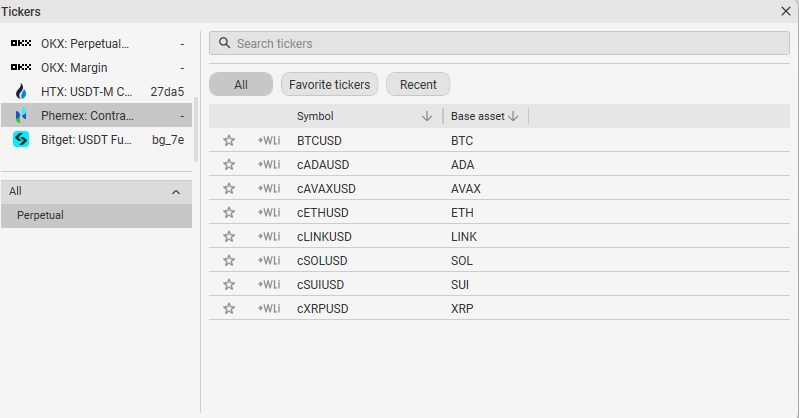The width and height of the screenshot is (799, 418).
Task: Favorite the BTCUSD ticker star
Action: (229, 141)
